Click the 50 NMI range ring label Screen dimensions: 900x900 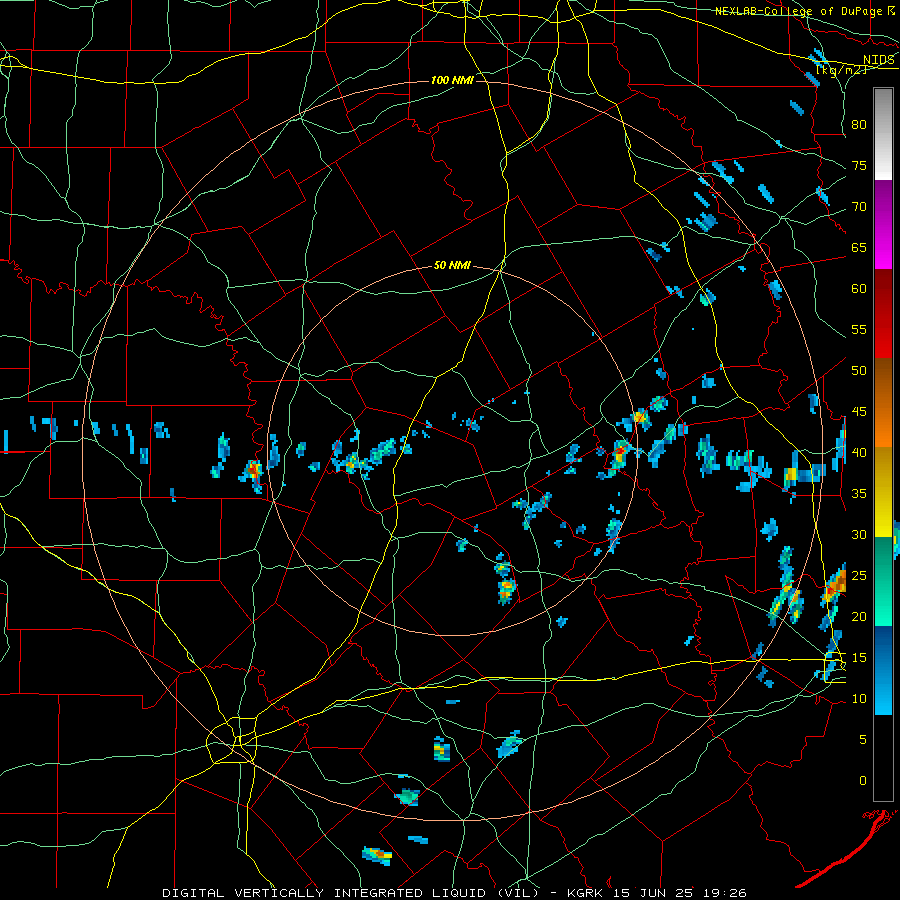(x=452, y=265)
